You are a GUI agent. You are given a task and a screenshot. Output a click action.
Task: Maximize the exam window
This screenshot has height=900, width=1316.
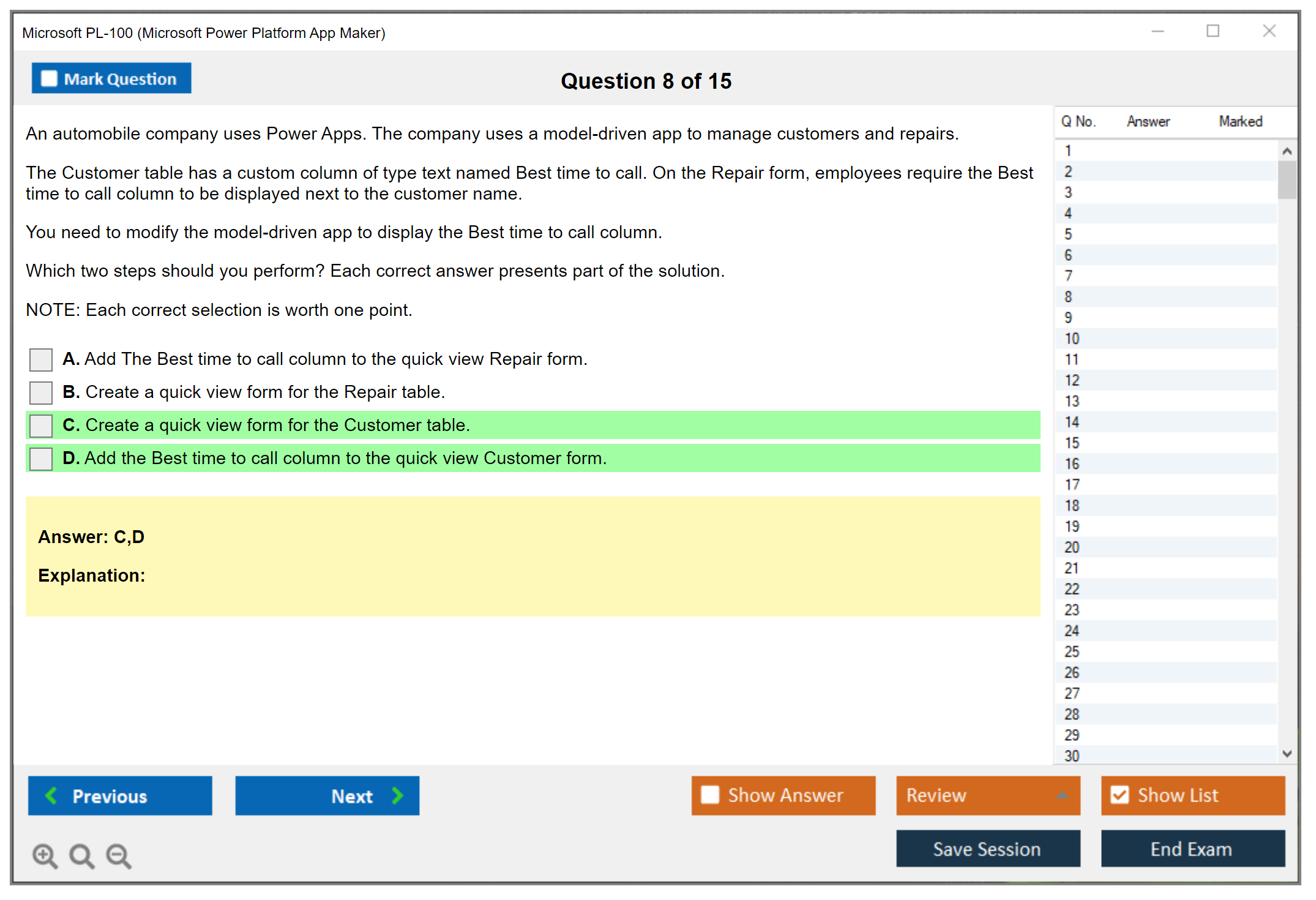tap(1213, 31)
